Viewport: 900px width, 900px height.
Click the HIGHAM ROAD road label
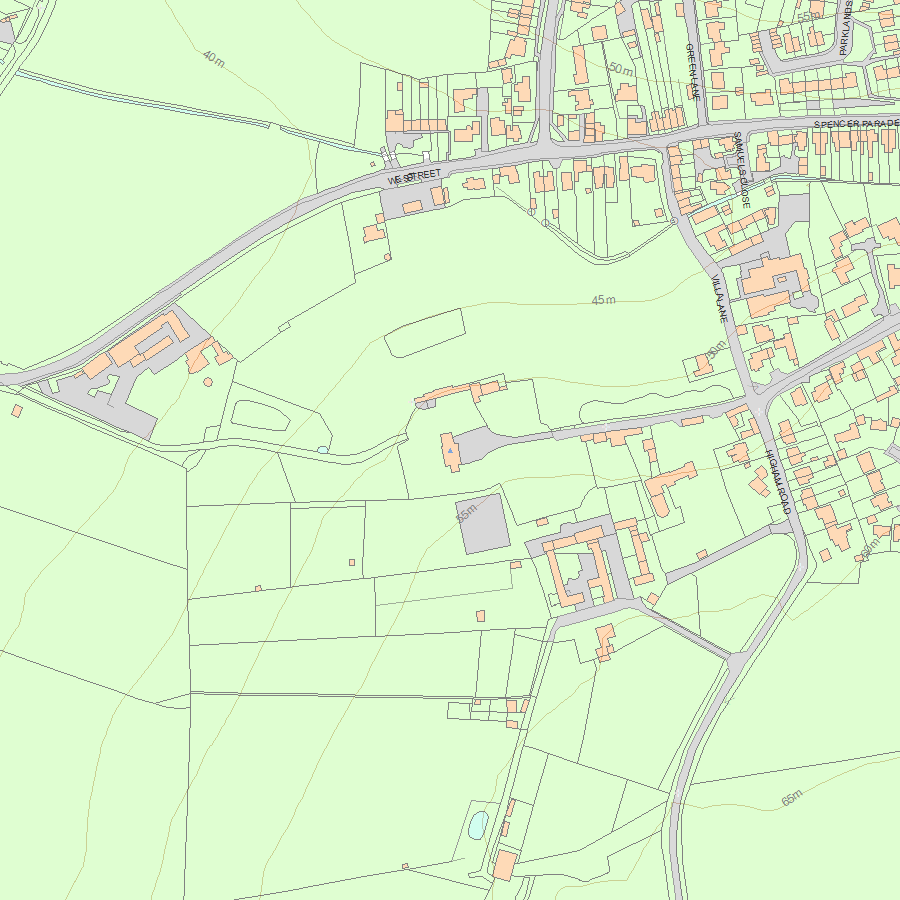[x=779, y=482]
